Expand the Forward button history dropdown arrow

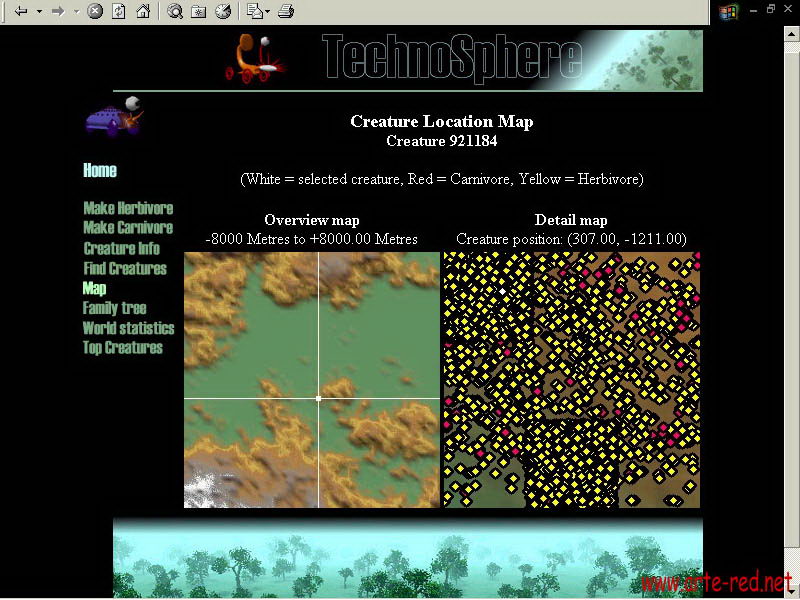point(76,11)
